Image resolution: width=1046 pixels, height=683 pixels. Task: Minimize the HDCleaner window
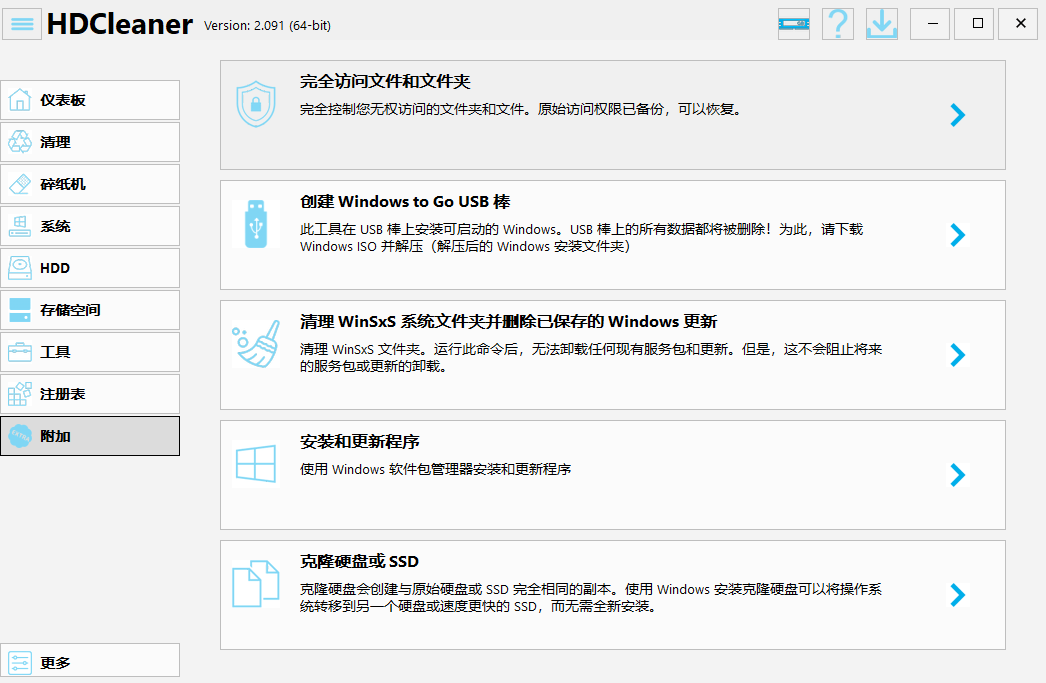tap(930, 24)
